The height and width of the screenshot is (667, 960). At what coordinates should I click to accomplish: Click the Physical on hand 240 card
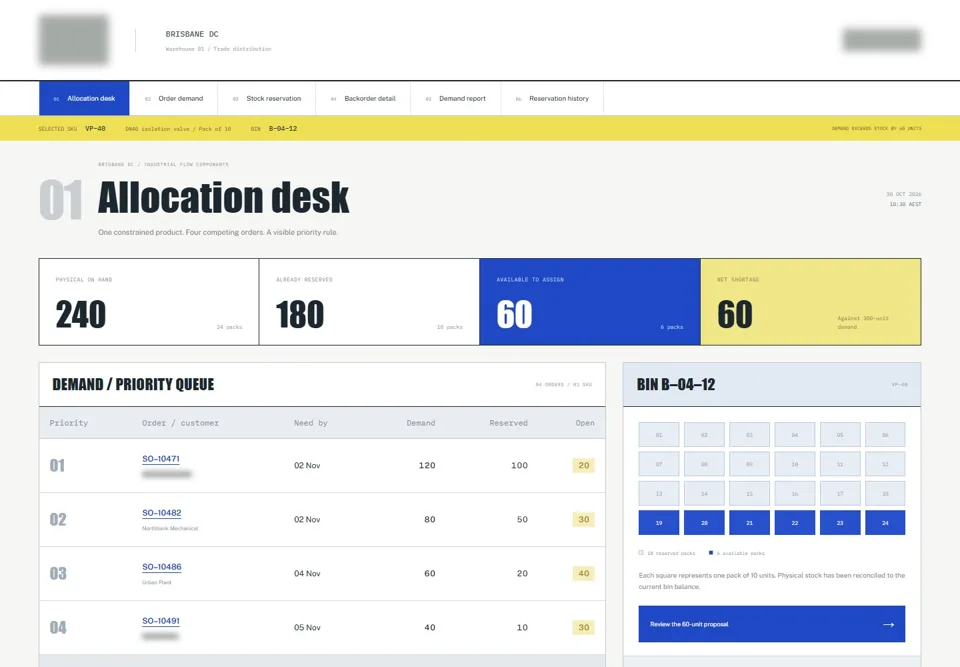tap(149, 301)
